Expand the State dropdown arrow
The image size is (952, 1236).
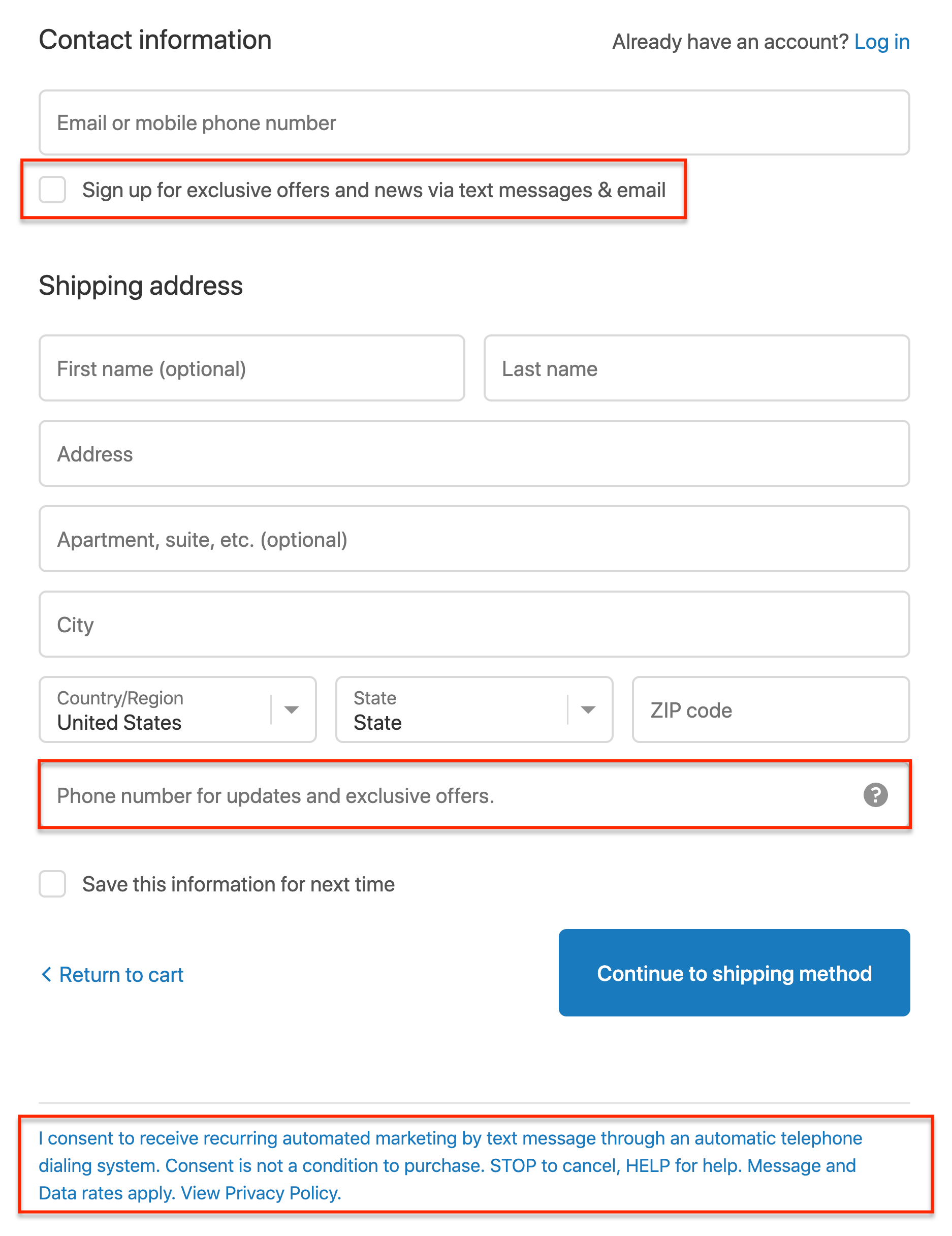coord(588,709)
